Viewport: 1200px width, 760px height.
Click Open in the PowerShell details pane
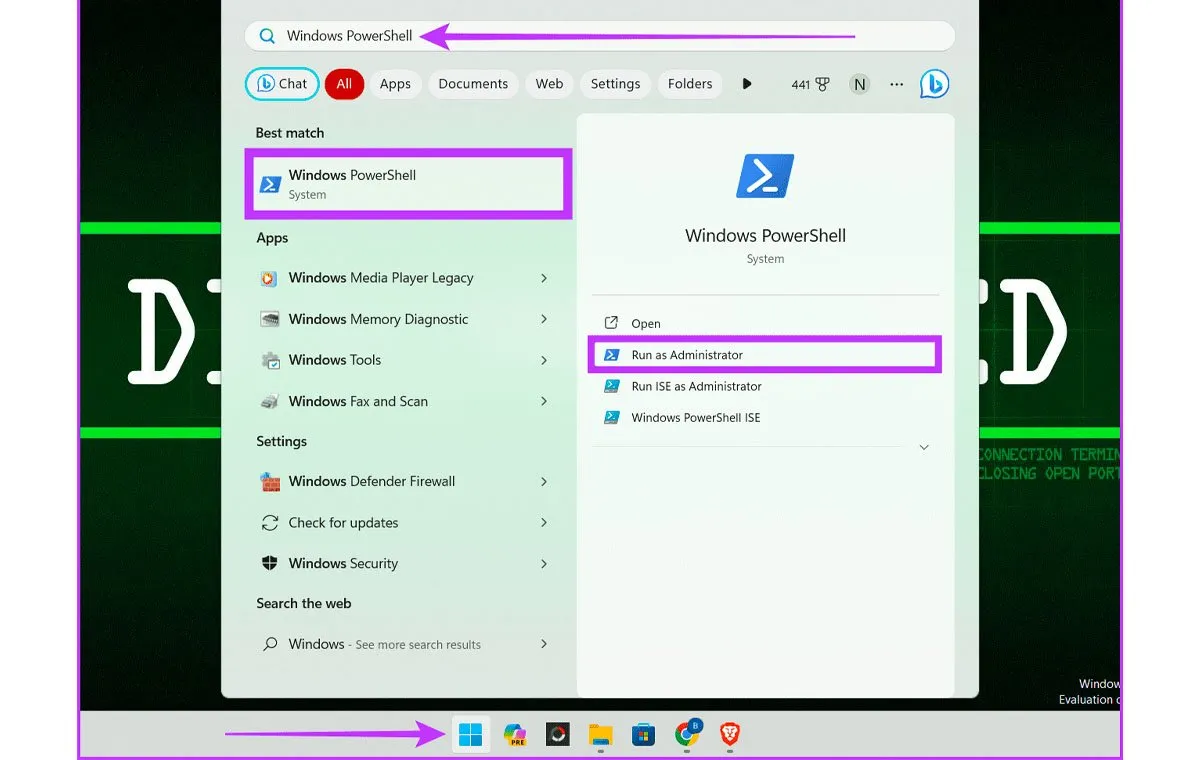pyautogui.click(x=646, y=324)
